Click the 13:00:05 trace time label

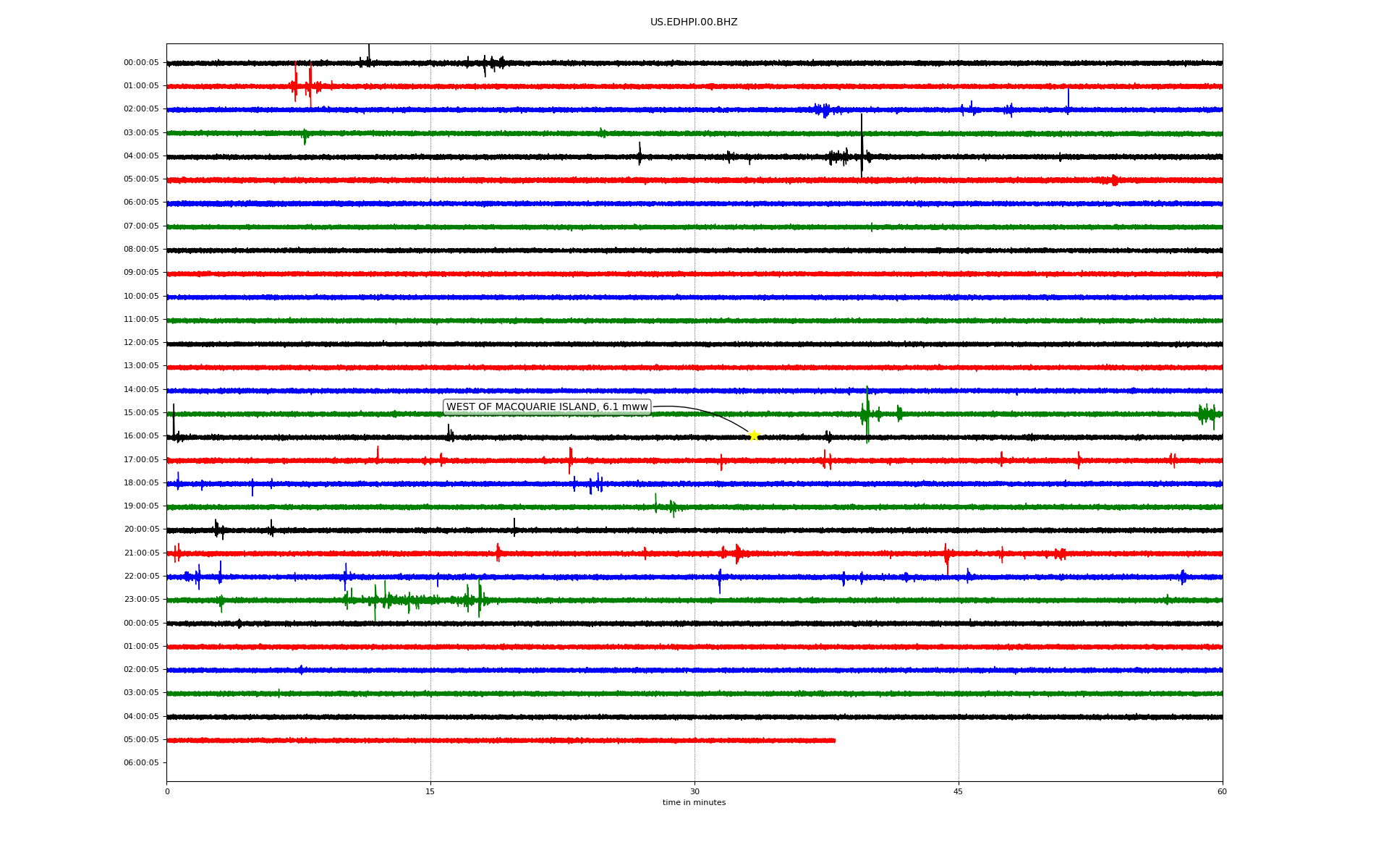[x=141, y=366]
